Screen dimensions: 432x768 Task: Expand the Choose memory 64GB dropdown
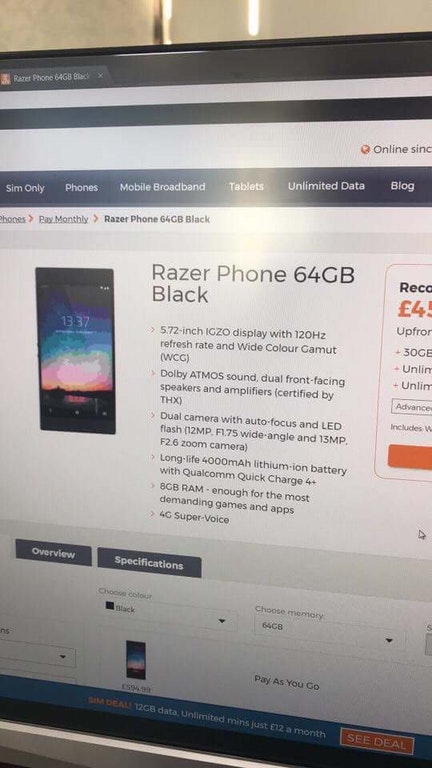point(329,632)
